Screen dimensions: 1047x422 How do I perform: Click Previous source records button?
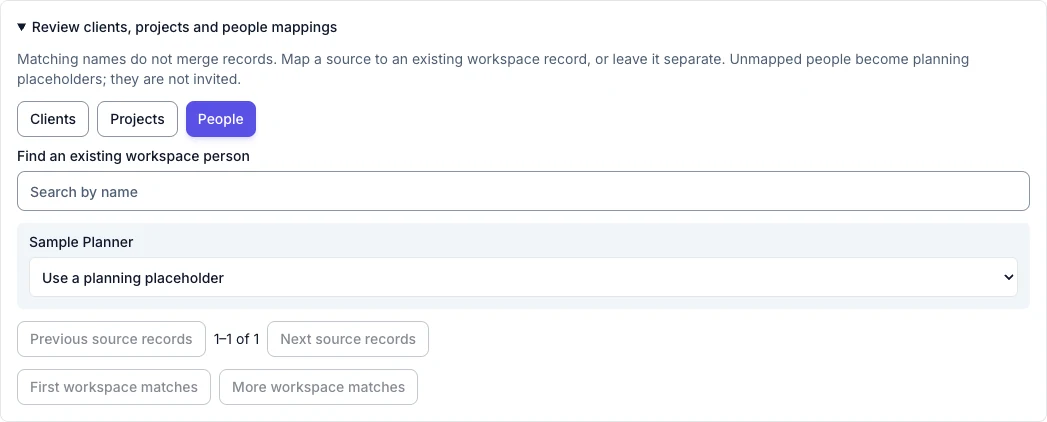112,339
